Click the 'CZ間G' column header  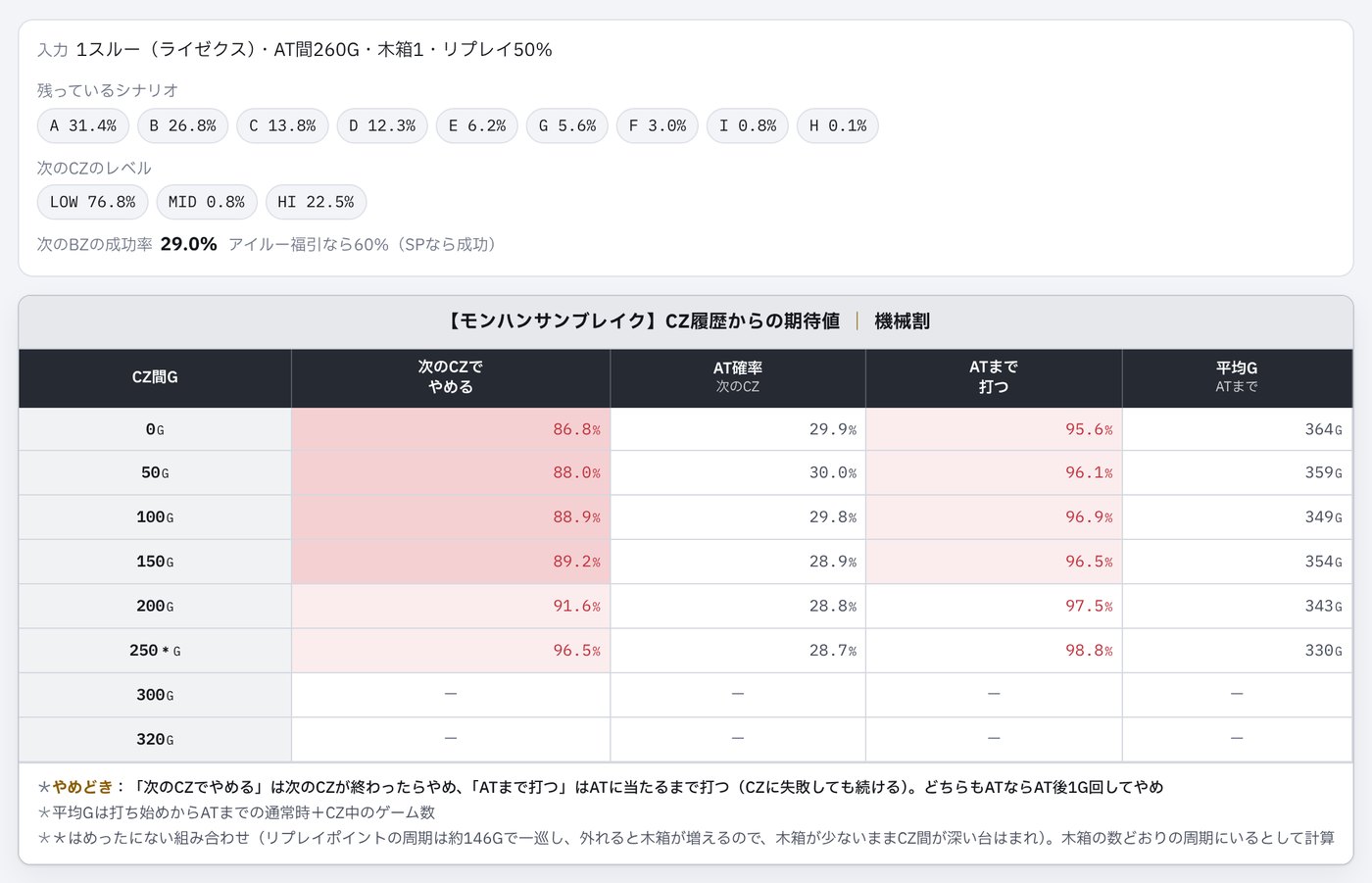(x=155, y=377)
